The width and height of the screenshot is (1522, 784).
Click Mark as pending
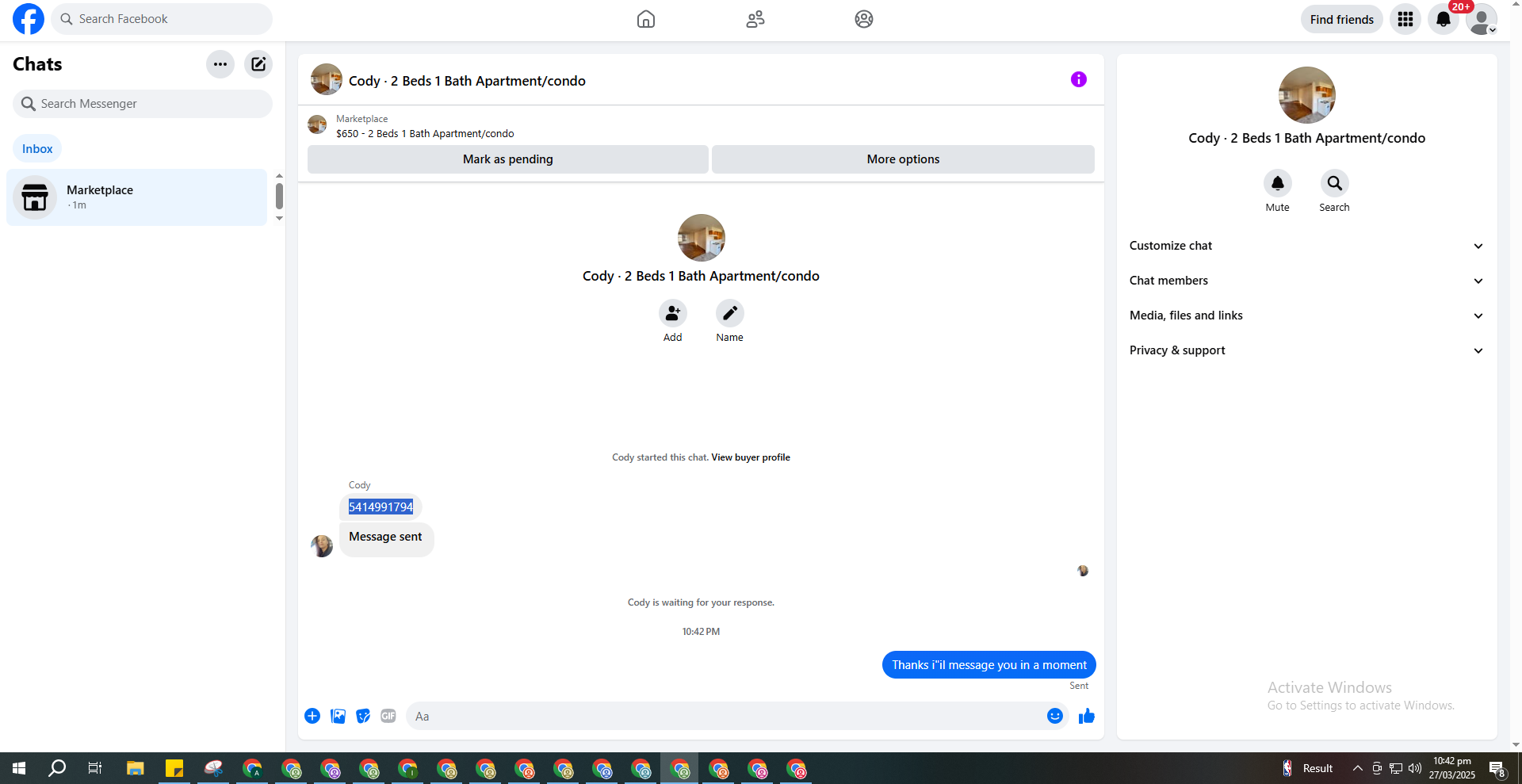click(508, 159)
